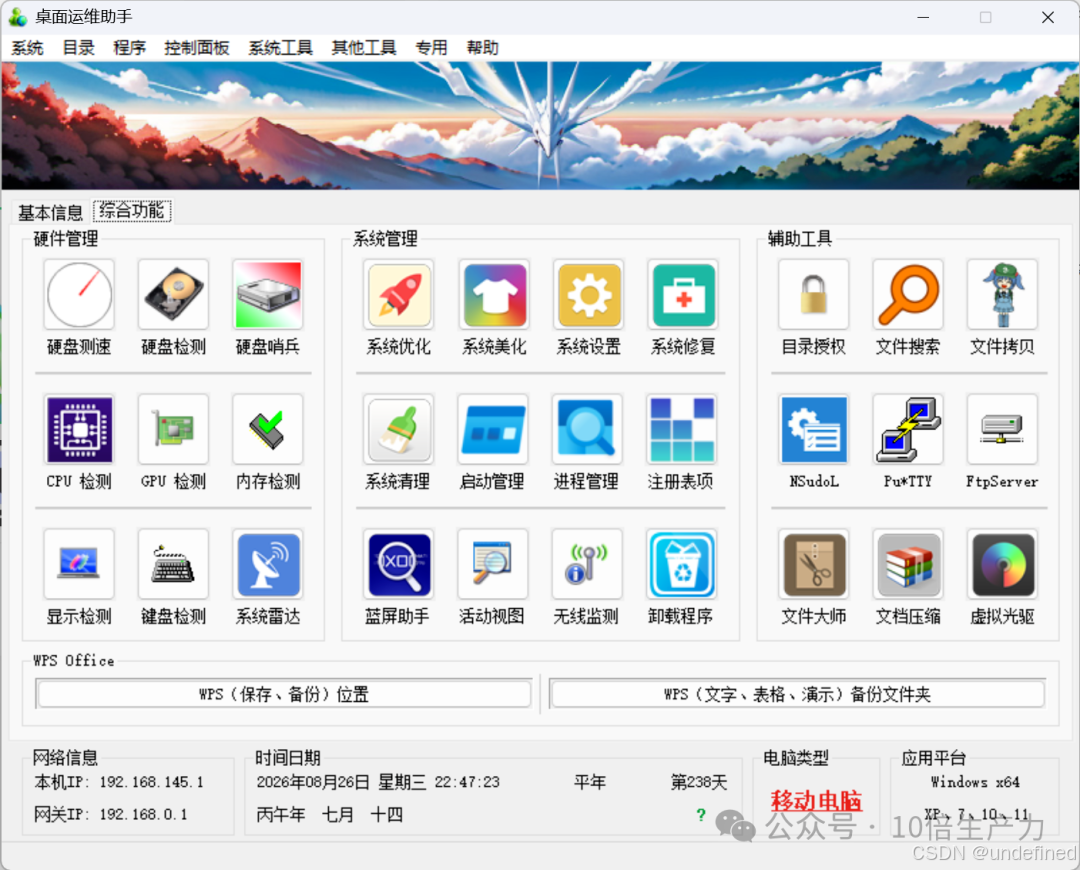Click the 本机IP 192.168.145.1 text
This screenshot has height=870, width=1080.
click(119, 782)
